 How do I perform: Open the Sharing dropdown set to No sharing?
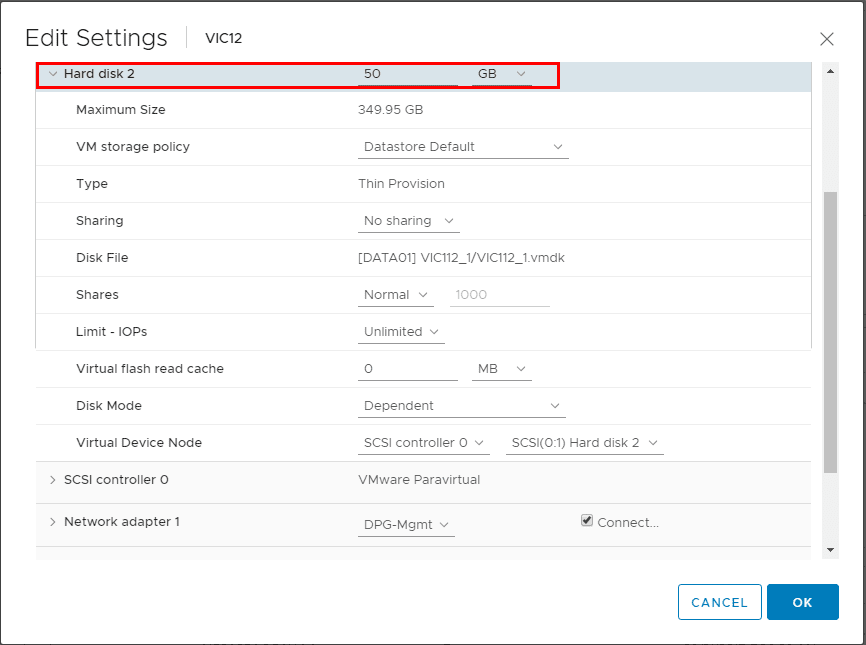[409, 221]
